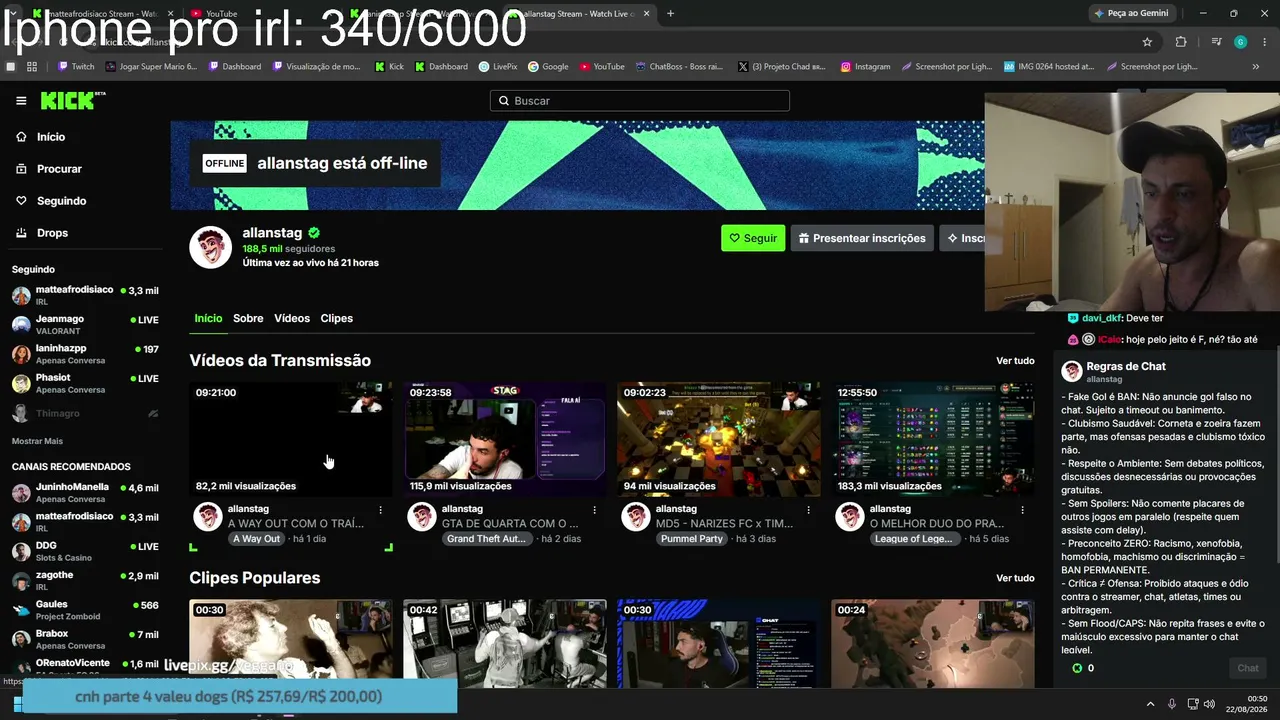Open the Seguindo heart icon in sidebar
This screenshot has height=720, width=1280.
click(21, 201)
